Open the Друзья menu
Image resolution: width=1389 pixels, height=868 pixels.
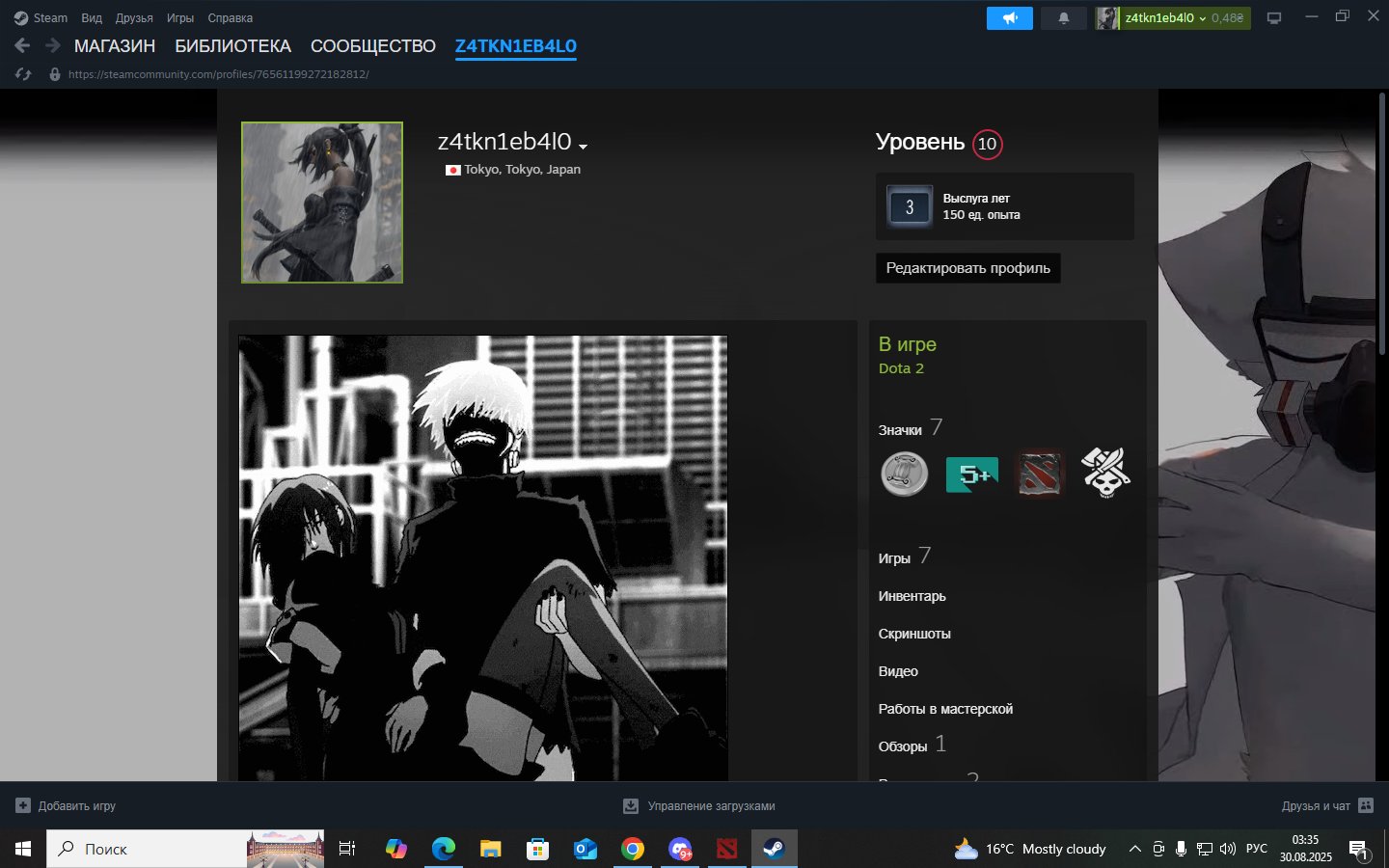134,18
